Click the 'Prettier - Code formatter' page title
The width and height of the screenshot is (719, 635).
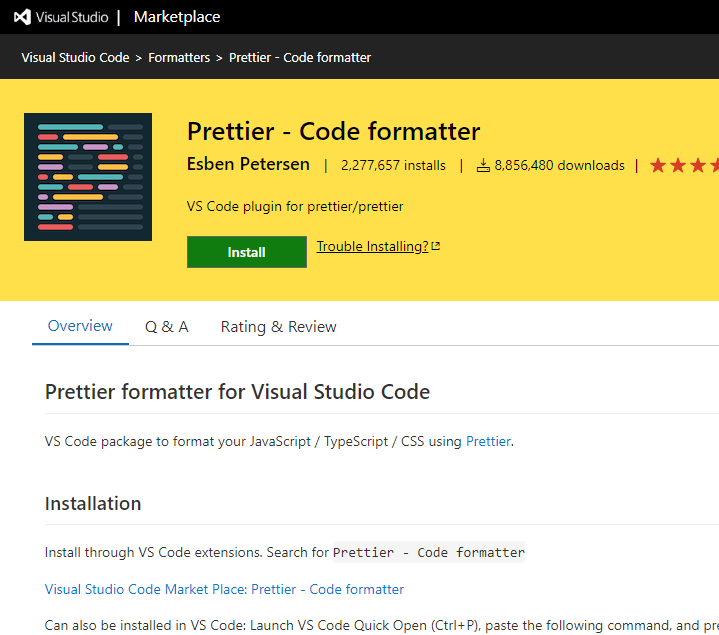tap(333, 132)
